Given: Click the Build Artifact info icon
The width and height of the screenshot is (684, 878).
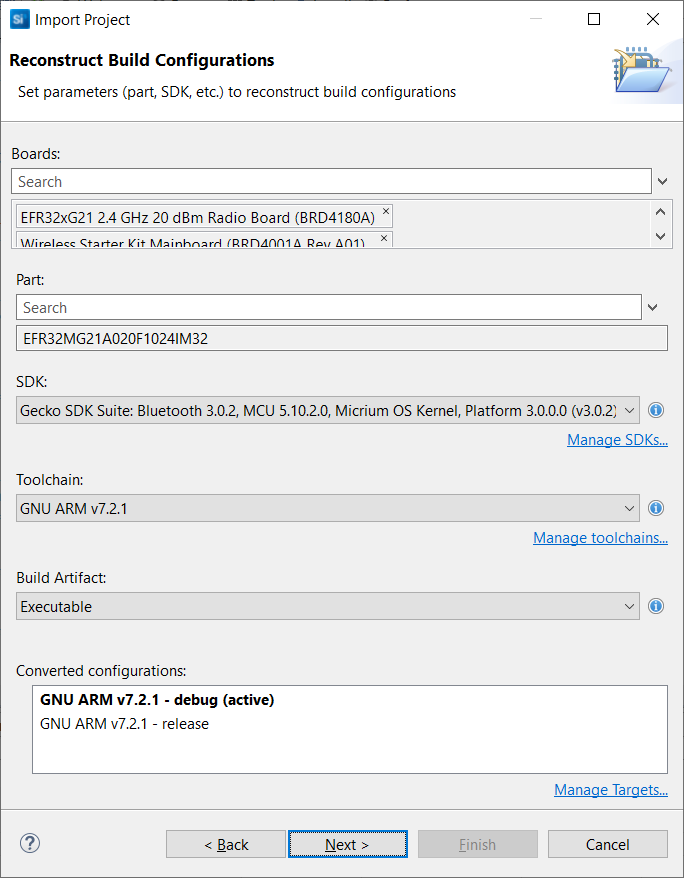Looking at the screenshot, I should click(x=656, y=606).
